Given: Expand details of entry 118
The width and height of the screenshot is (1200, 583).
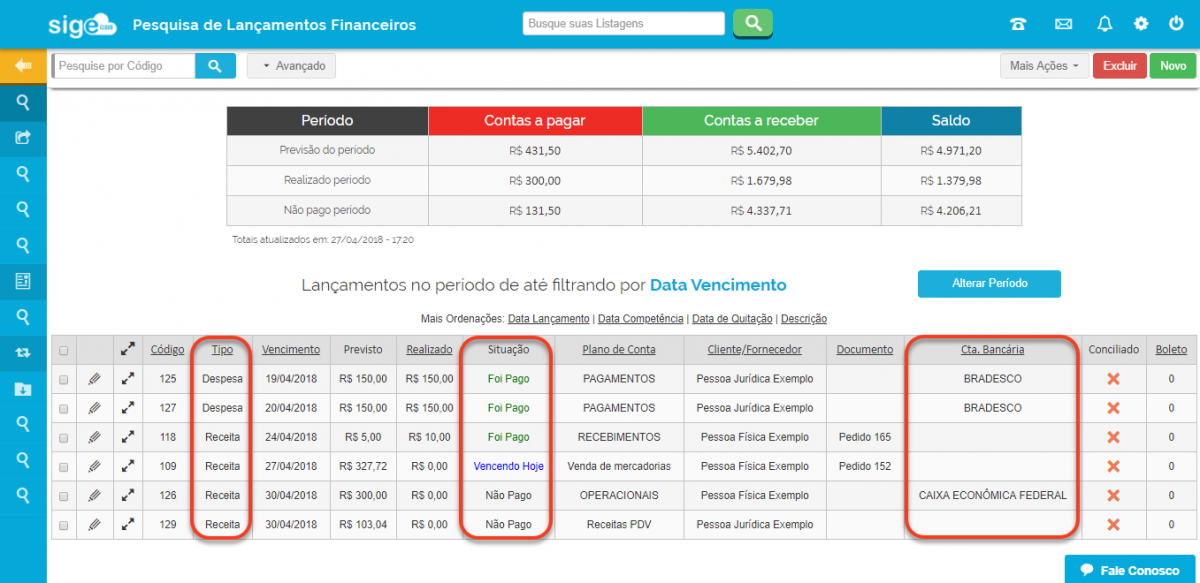Looking at the screenshot, I should (128, 437).
